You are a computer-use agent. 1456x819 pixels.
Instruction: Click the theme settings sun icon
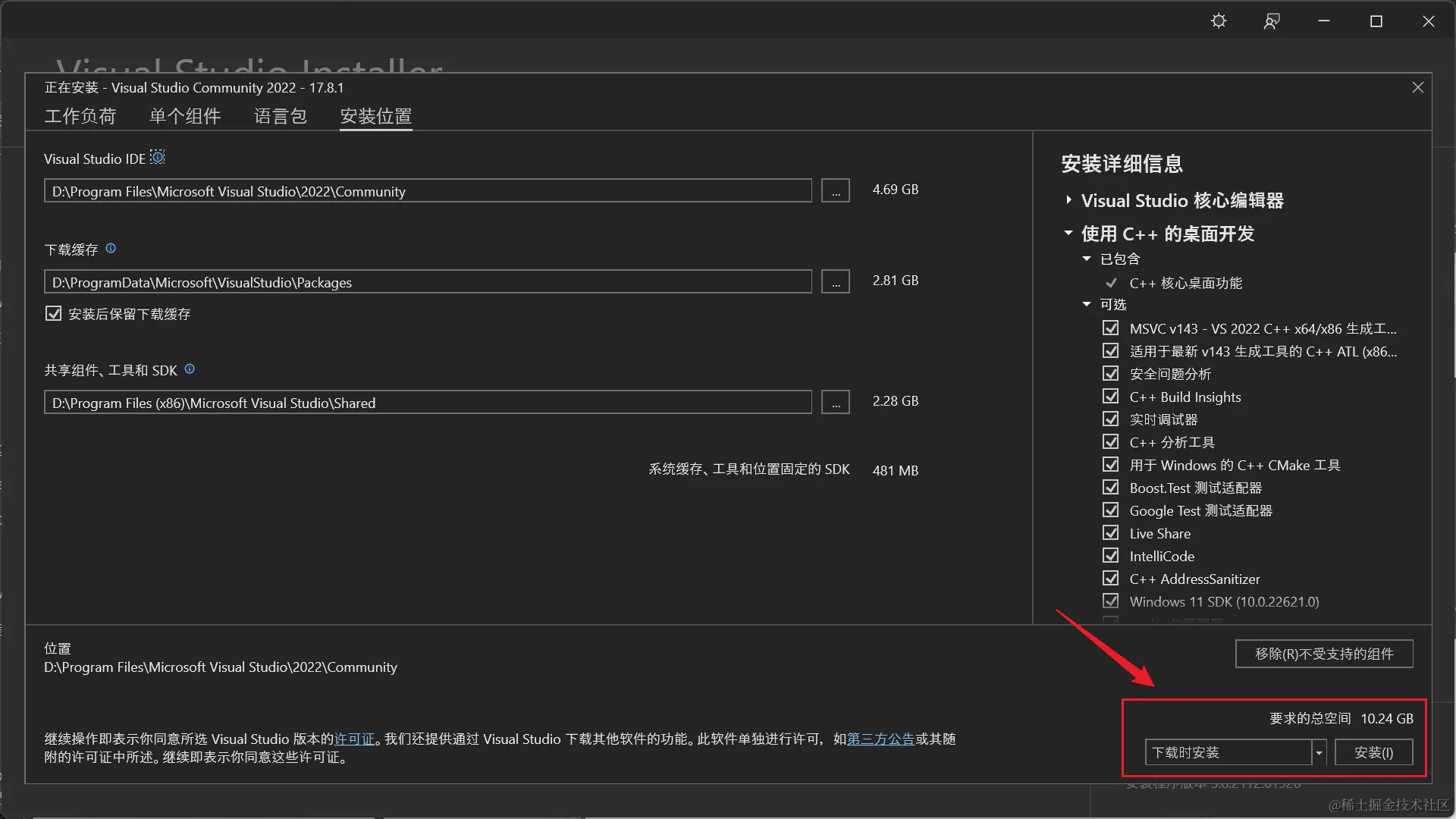pos(1218,21)
